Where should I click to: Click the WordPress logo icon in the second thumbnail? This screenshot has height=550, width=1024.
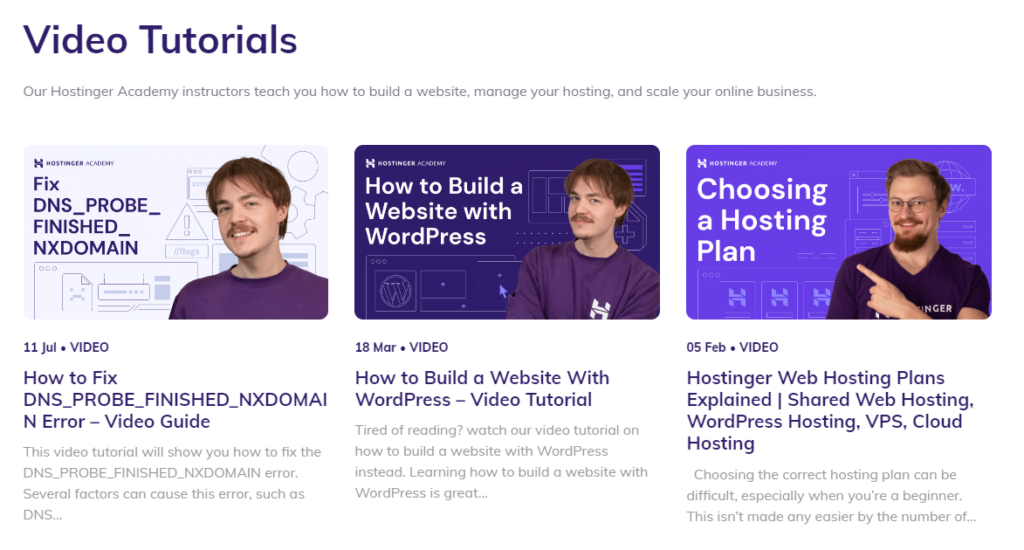coord(396,291)
